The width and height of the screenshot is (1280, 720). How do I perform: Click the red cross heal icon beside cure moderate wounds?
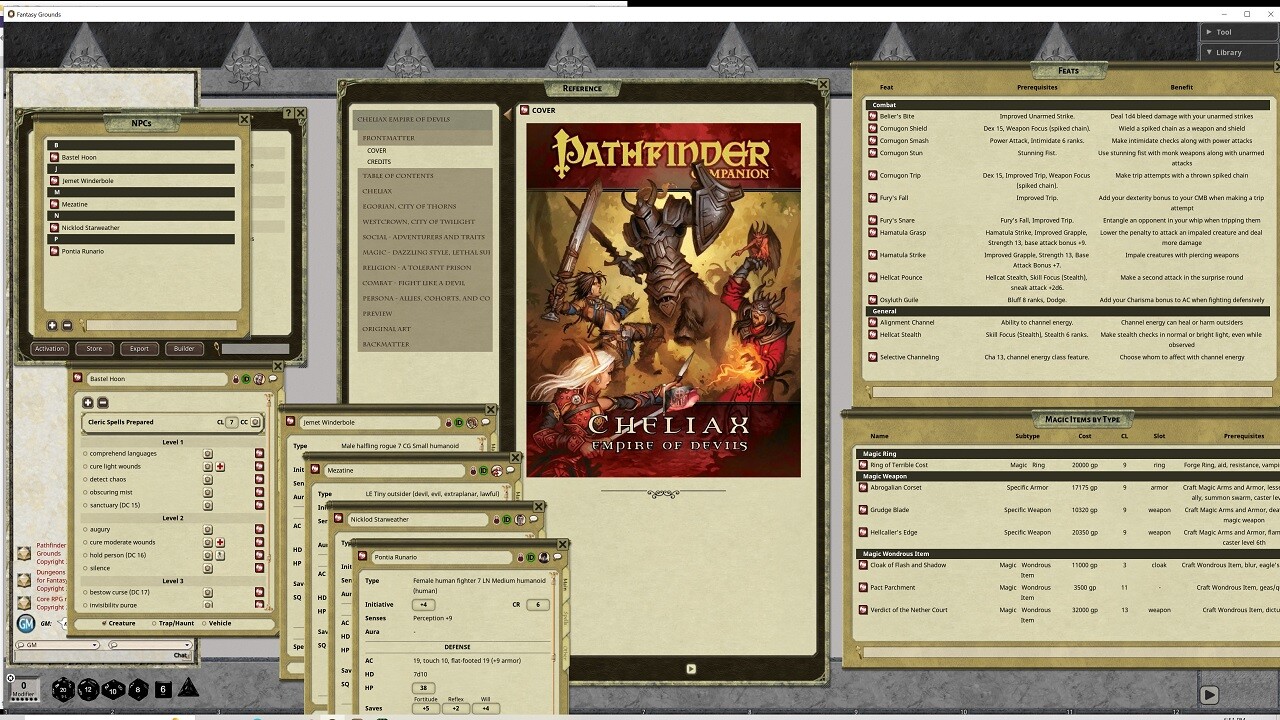tap(220, 542)
